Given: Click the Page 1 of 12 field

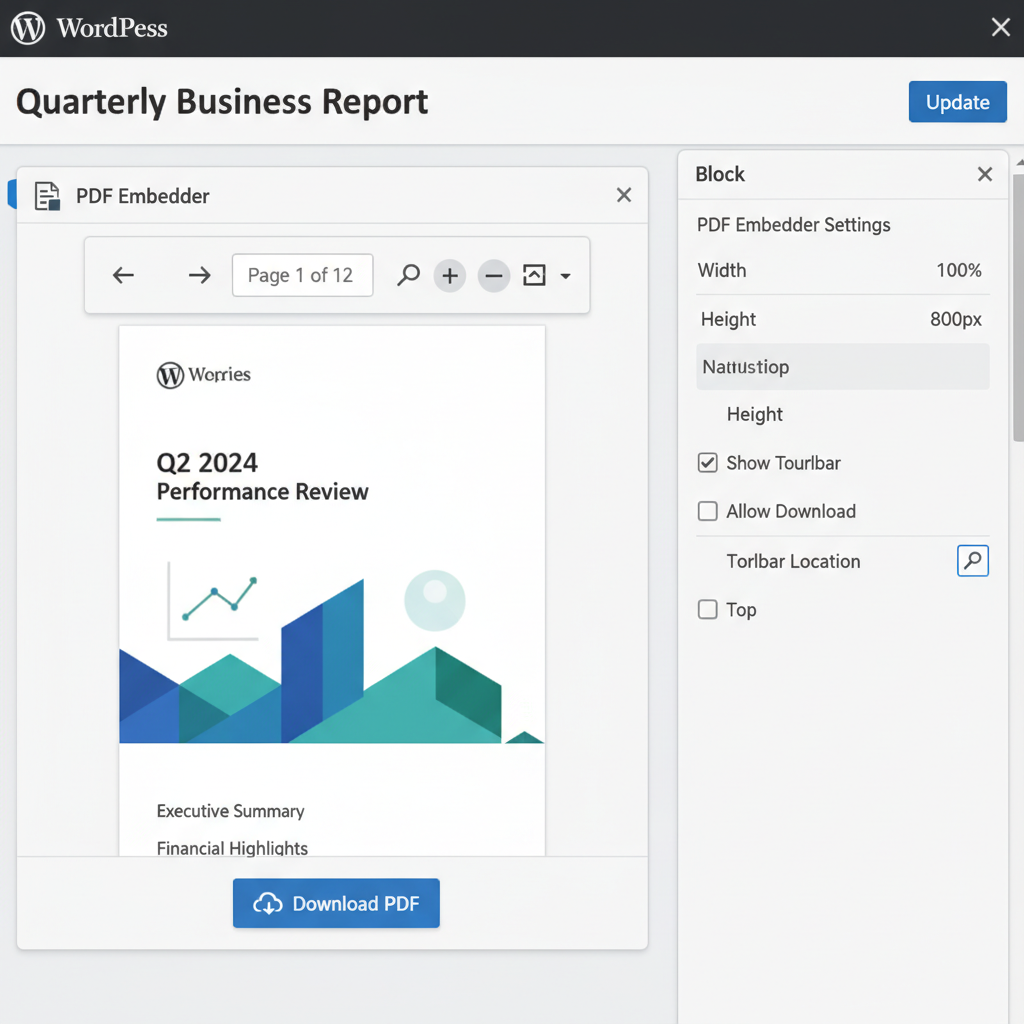Looking at the screenshot, I should [302, 275].
